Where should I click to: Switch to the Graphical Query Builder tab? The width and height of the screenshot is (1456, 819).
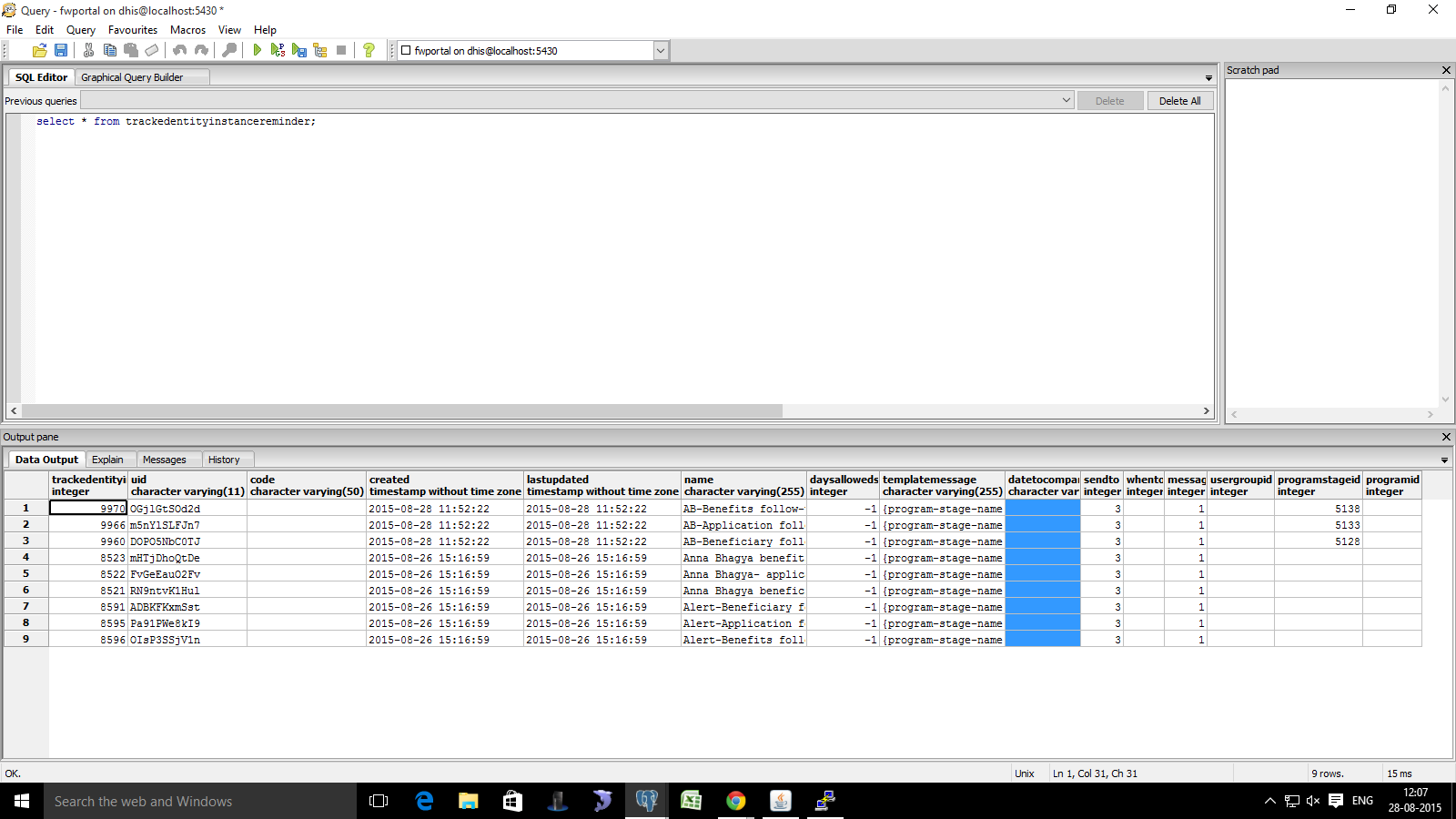pos(132,77)
